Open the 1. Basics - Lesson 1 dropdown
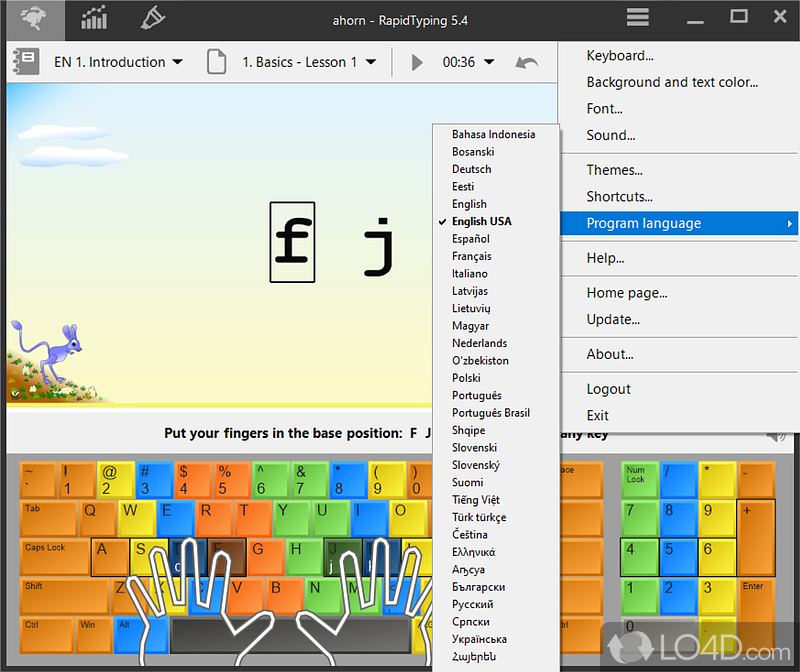Image resolution: width=800 pixels, height=672 pixels. click(308, 62)
